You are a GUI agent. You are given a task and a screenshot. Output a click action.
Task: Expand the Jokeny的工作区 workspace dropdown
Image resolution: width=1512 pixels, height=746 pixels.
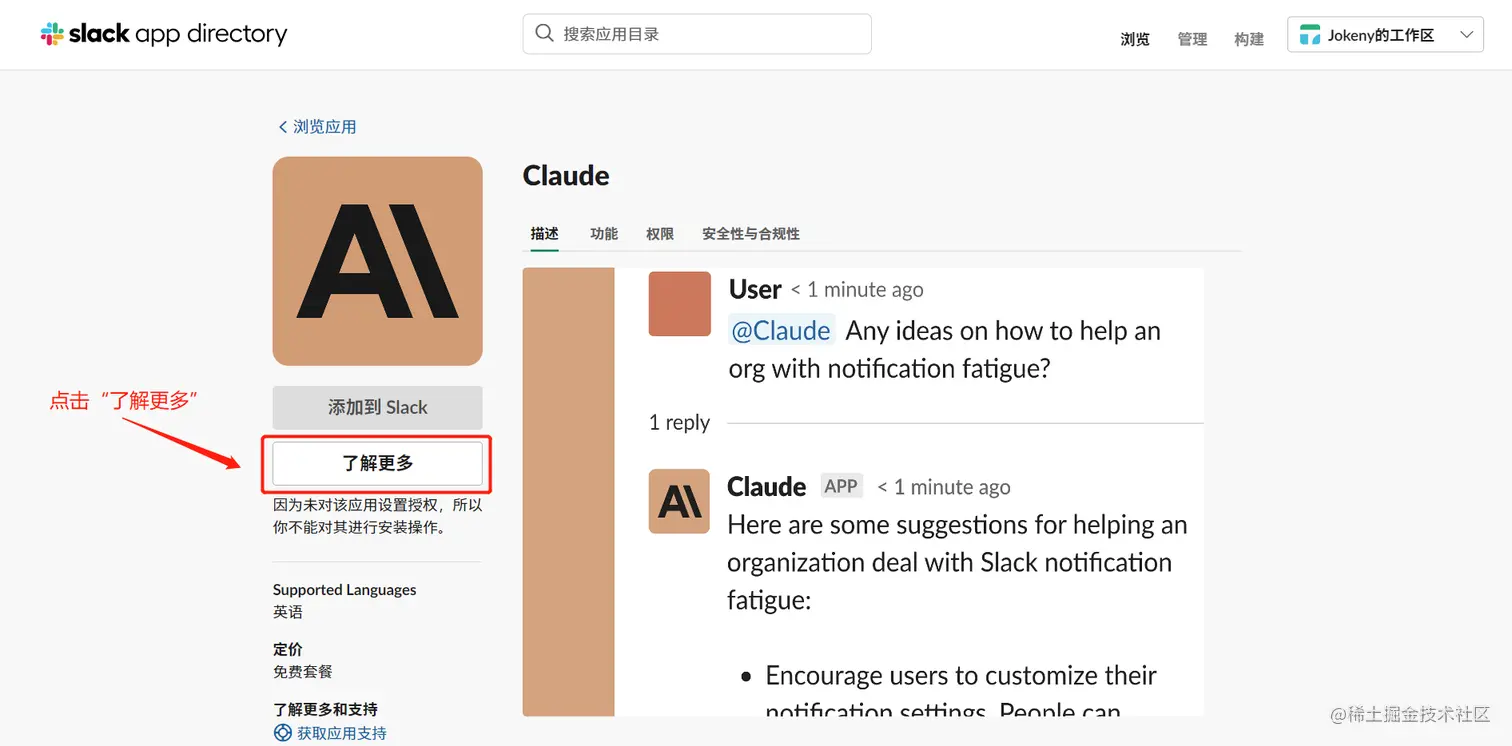[1384, 34]
